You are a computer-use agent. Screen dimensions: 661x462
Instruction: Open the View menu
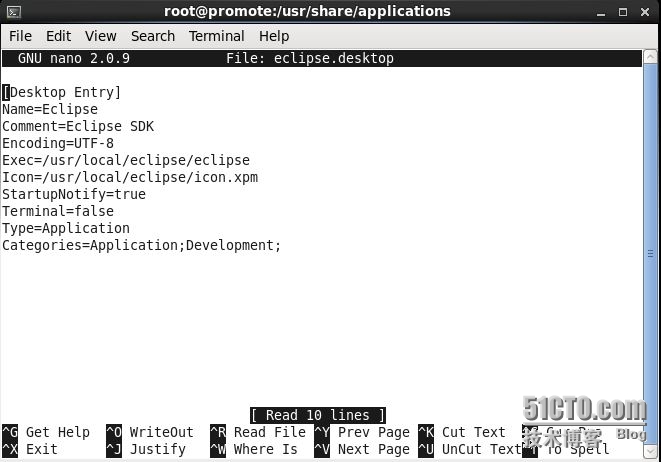click(100, 36)
